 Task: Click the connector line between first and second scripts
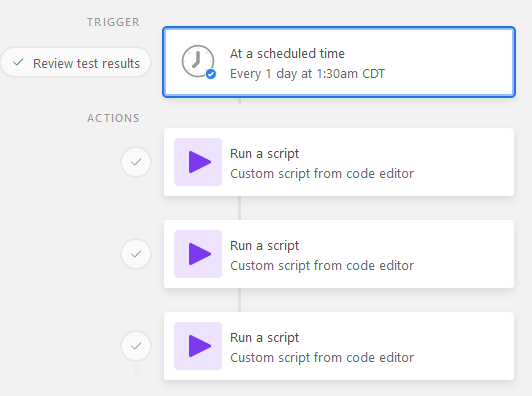click(x=240, y=208)
